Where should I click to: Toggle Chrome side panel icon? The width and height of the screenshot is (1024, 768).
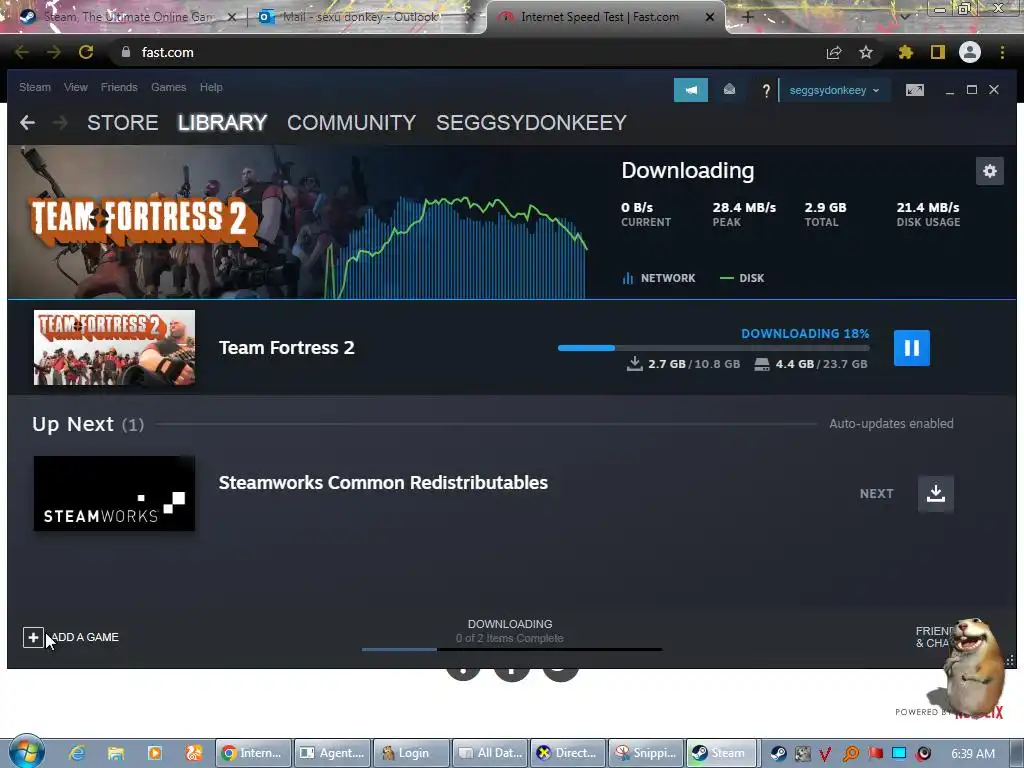click(938, 52)
